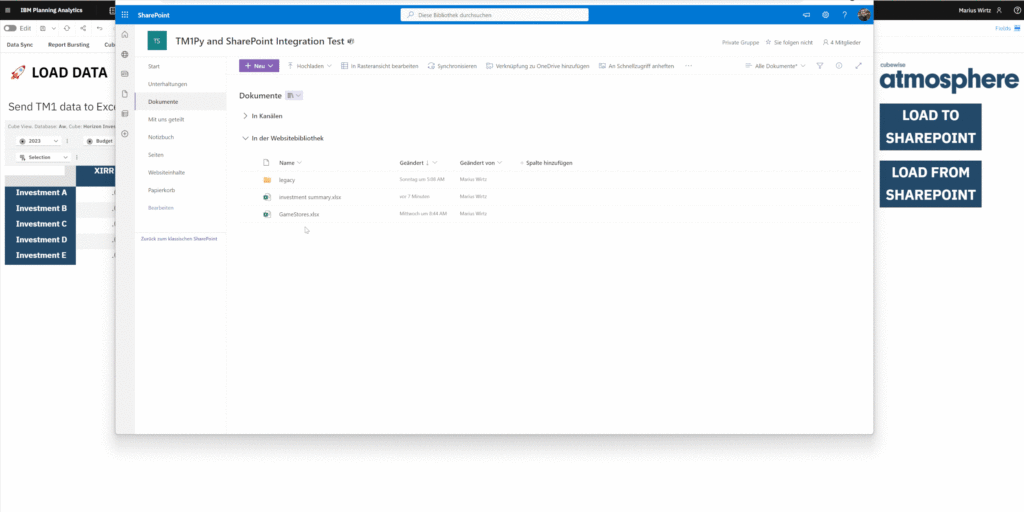Open the SharePoint app launcher grid
The height and width of the screenshot is (512, 1024).
tap(125, 15)
